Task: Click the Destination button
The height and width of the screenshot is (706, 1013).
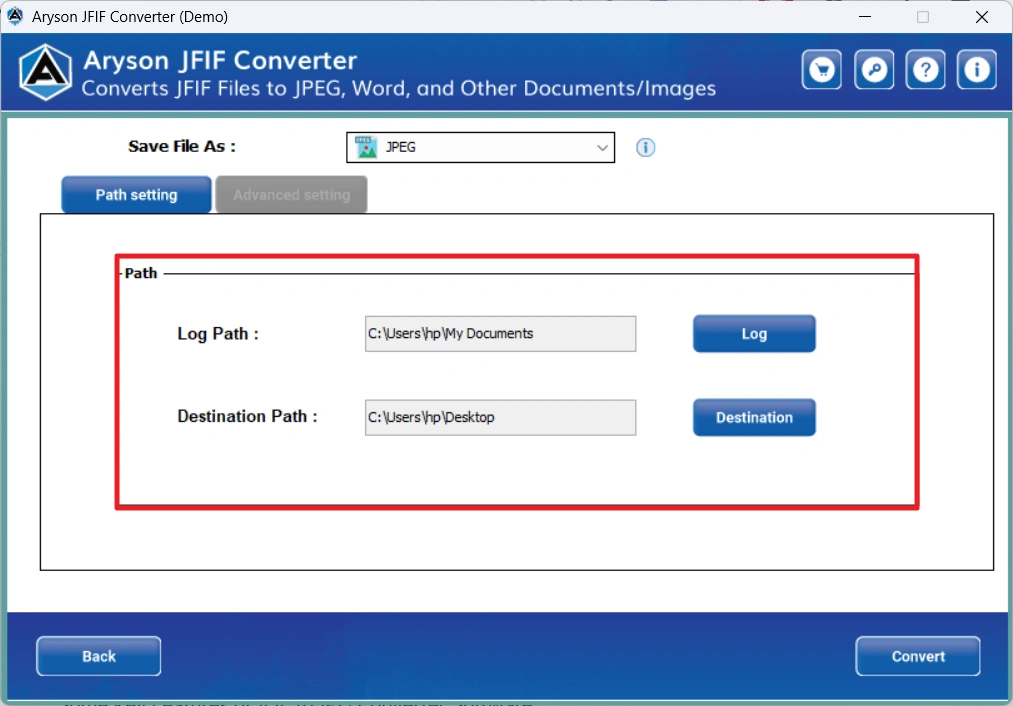Action: [x=754, y=417]
